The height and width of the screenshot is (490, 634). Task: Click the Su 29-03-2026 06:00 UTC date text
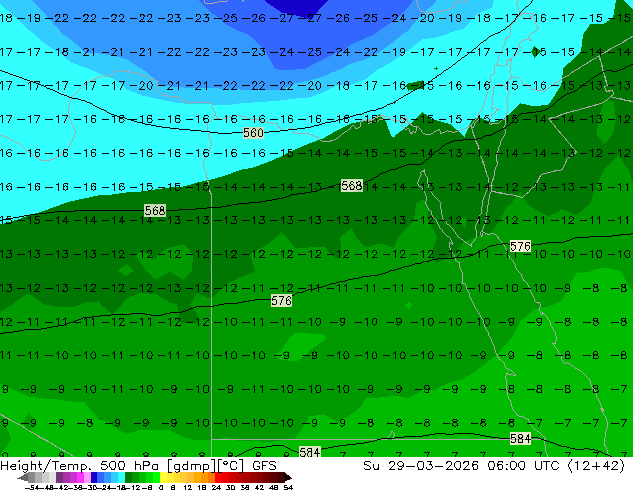pos(461,466)
